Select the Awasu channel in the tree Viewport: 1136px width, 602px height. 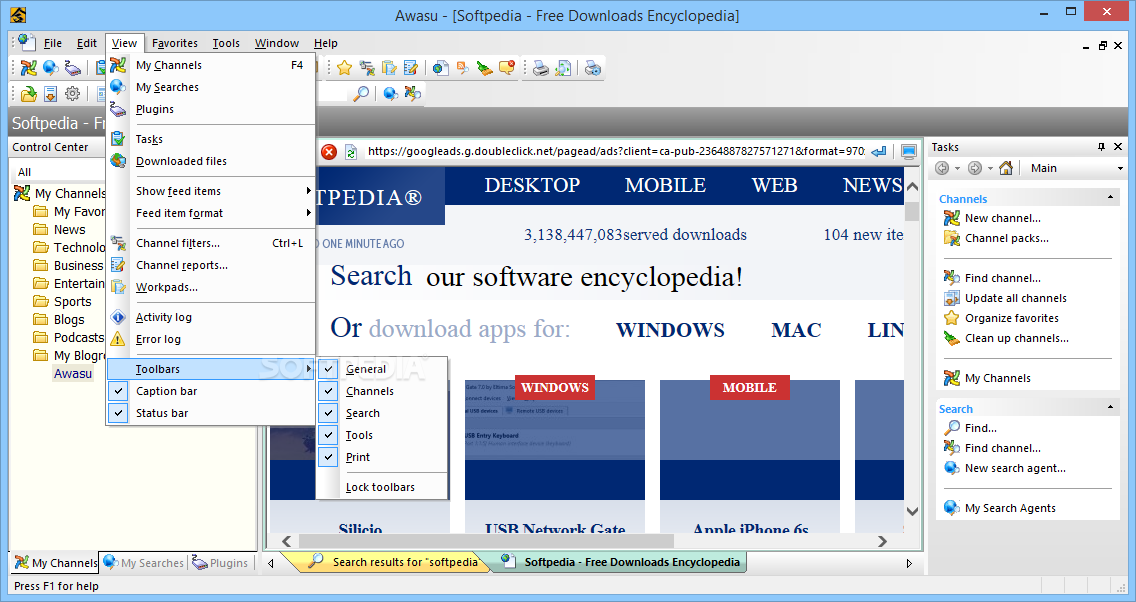[x=73, y=374]
